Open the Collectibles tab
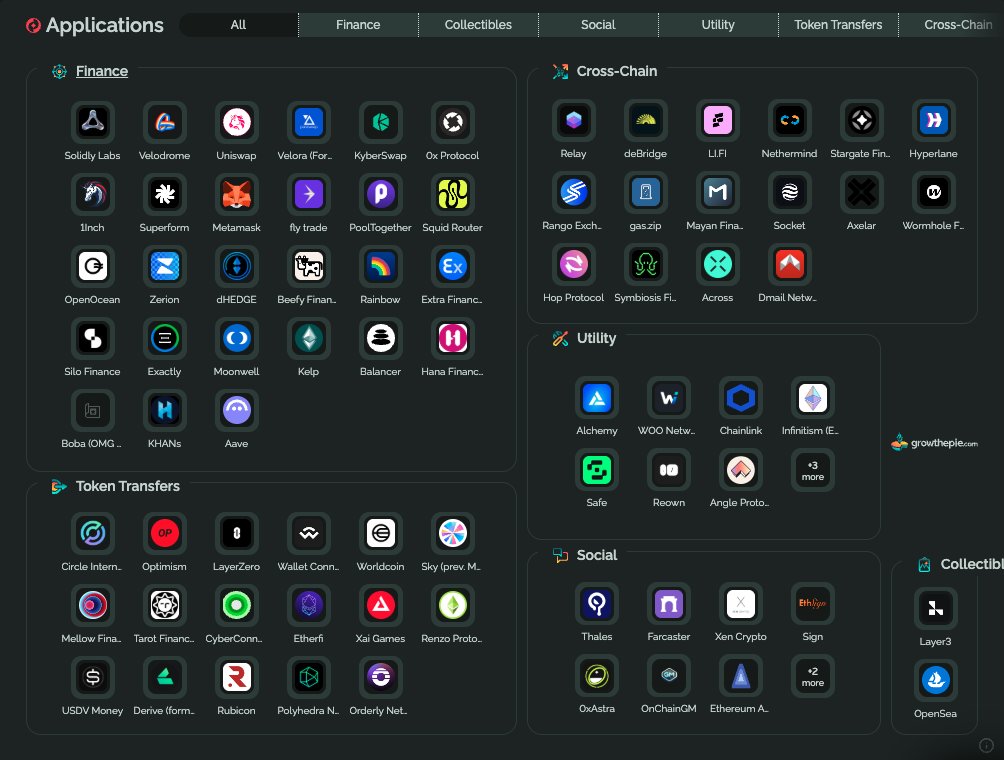The image size is (1004, 760). 478,24
